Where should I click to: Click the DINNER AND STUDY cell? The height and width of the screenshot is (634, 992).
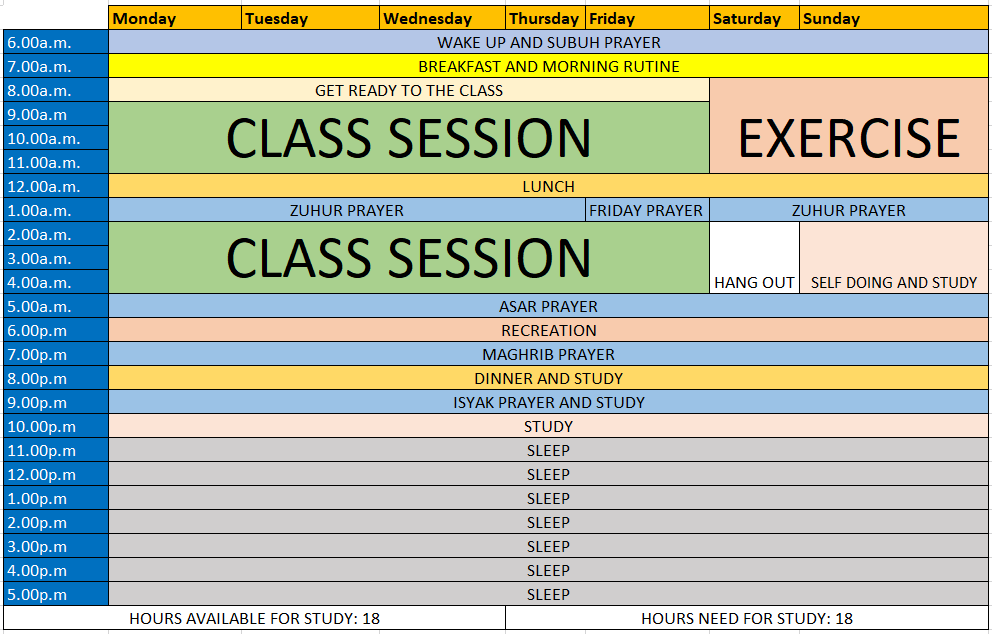pos(548,379)
